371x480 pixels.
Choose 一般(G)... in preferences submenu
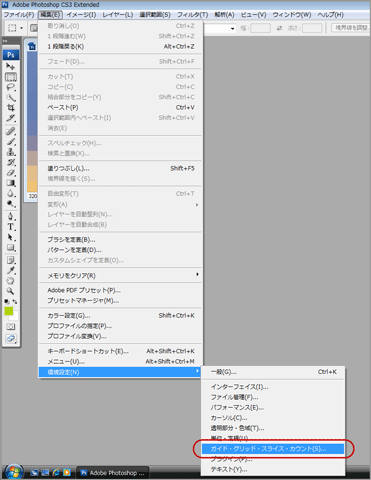(x=273, y=372)
